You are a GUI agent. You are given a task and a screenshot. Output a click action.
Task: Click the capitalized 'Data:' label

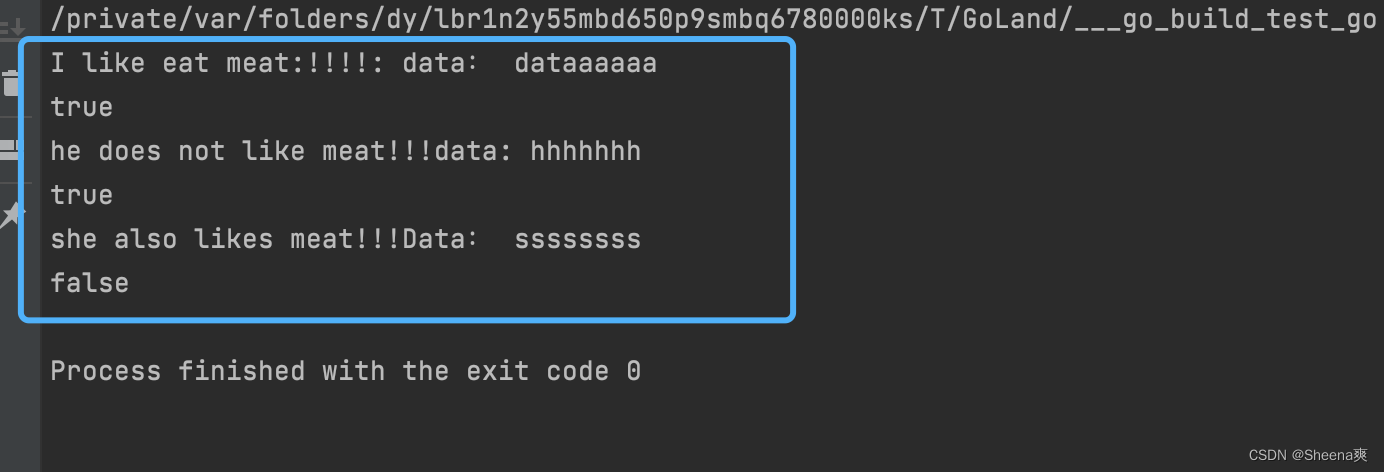pos(441,239)
